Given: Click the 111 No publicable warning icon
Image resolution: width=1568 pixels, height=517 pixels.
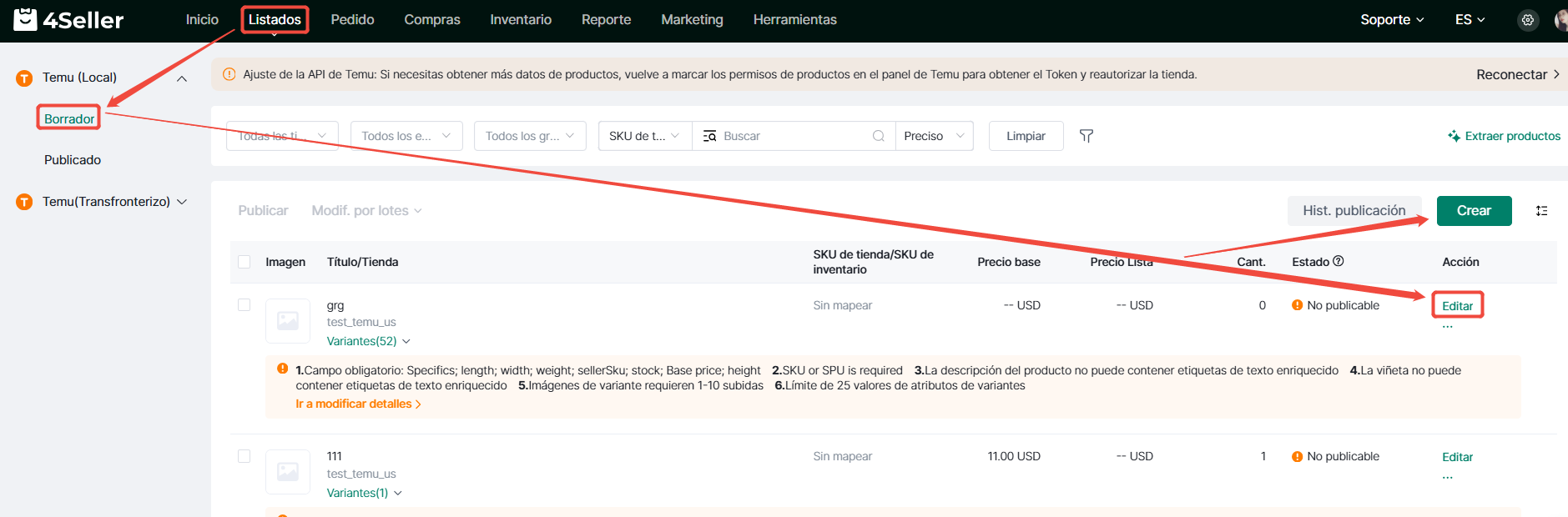Looking at the screenshot, I should pyautogui.click(x=1298, y=456).
